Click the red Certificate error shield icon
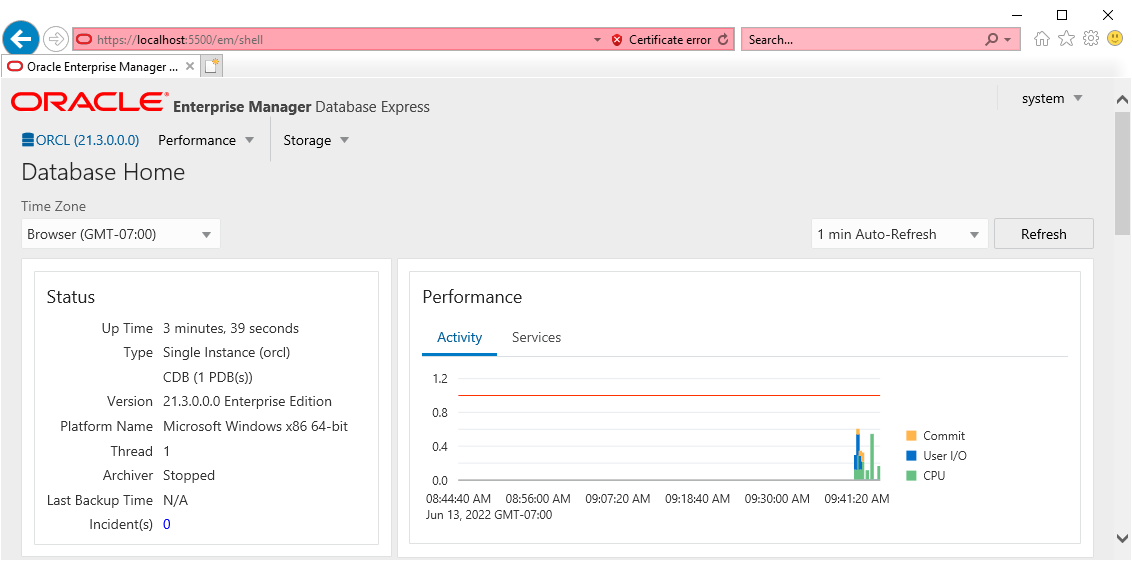Screen dimensions: 1132x566 pos(617,40)
